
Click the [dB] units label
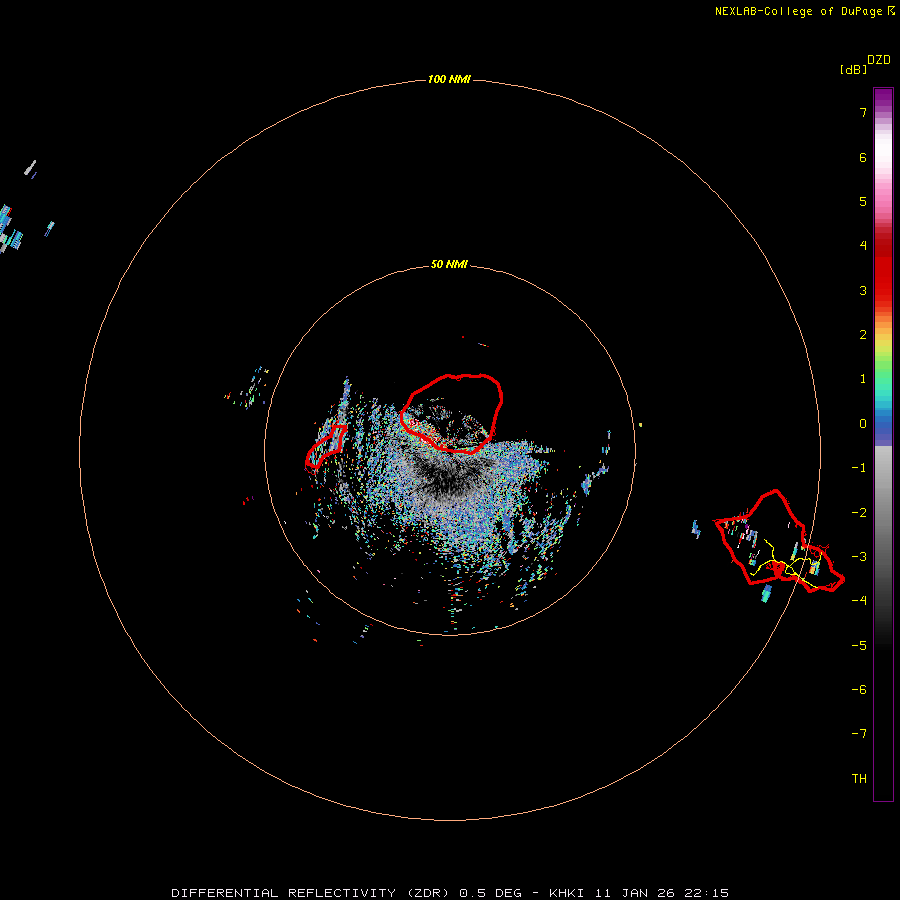[853, 69]
